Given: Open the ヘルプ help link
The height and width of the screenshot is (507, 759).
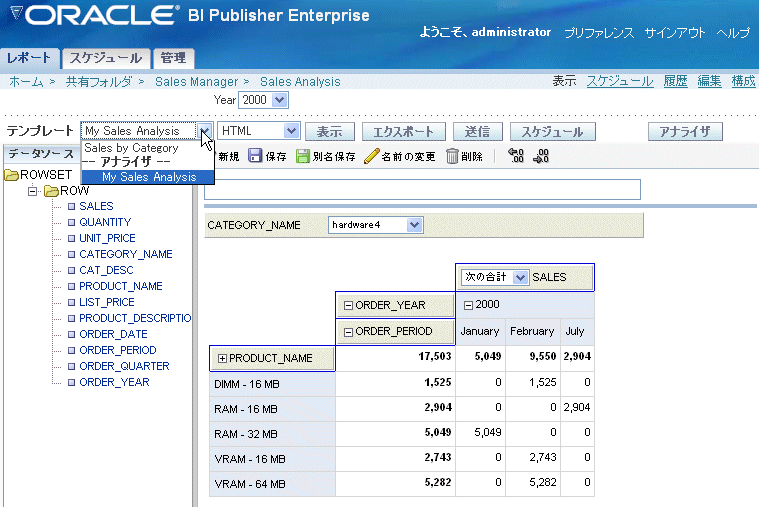Looking at the screenshot, I should coord(733,33).
